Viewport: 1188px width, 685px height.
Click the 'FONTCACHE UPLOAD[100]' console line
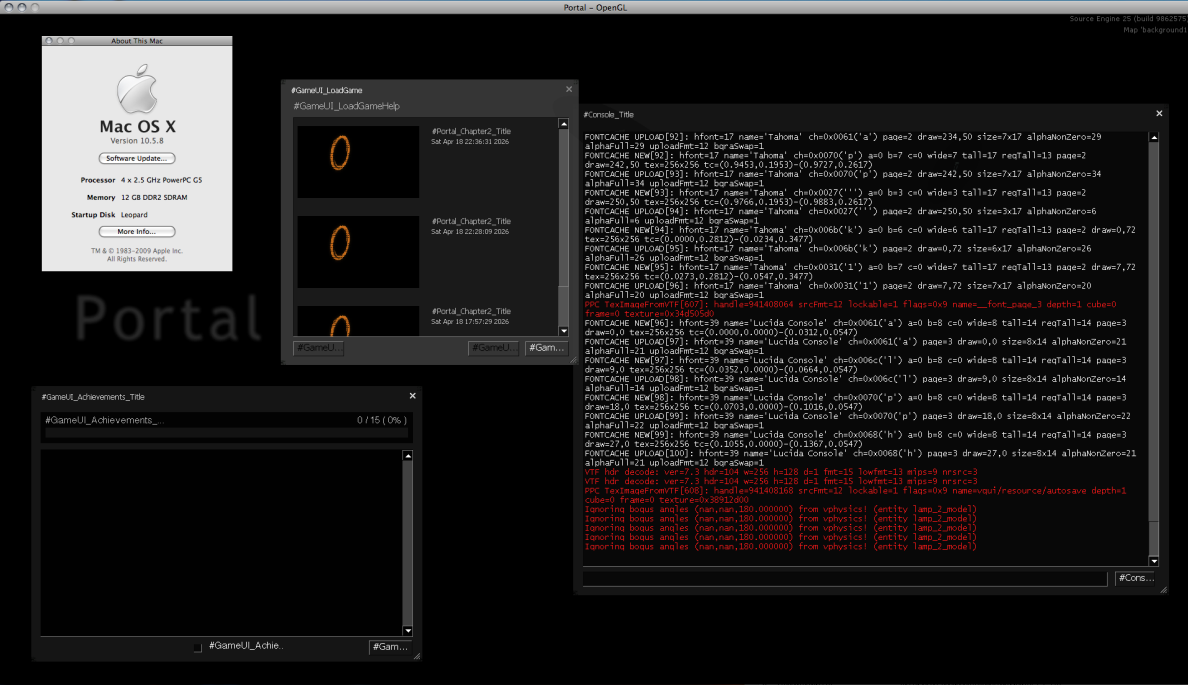tap(860, 458)
